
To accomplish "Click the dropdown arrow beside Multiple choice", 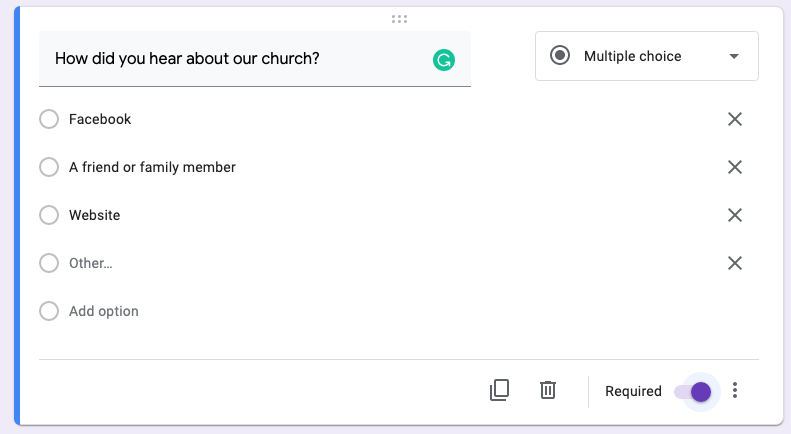I will (734, 57).
